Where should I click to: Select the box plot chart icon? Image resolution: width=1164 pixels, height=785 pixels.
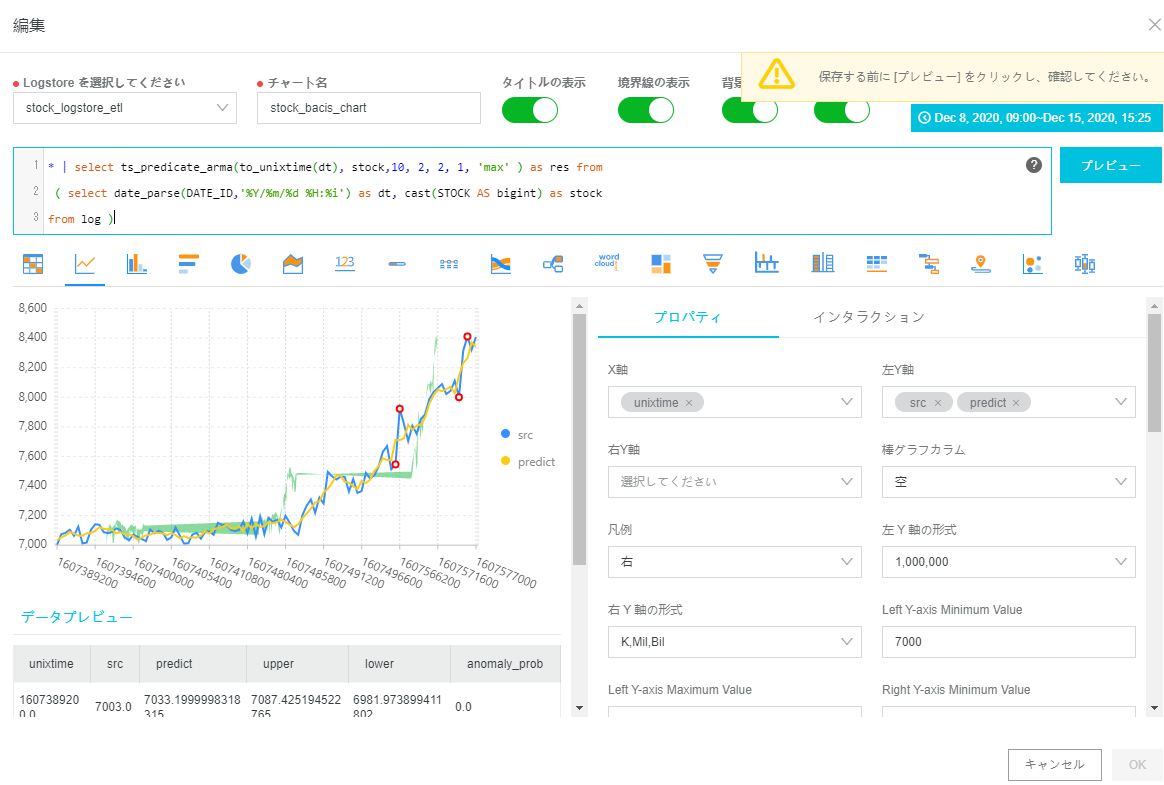(x=1085, y=264)
